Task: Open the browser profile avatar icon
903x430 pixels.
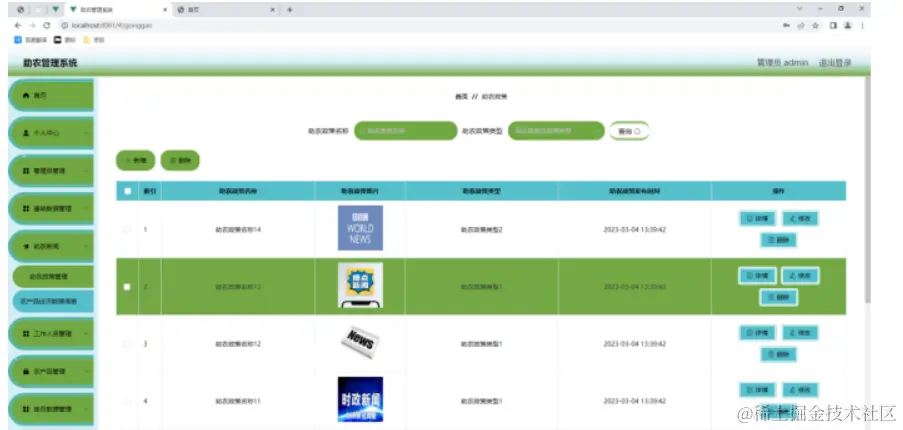Action: coord(848,26)
